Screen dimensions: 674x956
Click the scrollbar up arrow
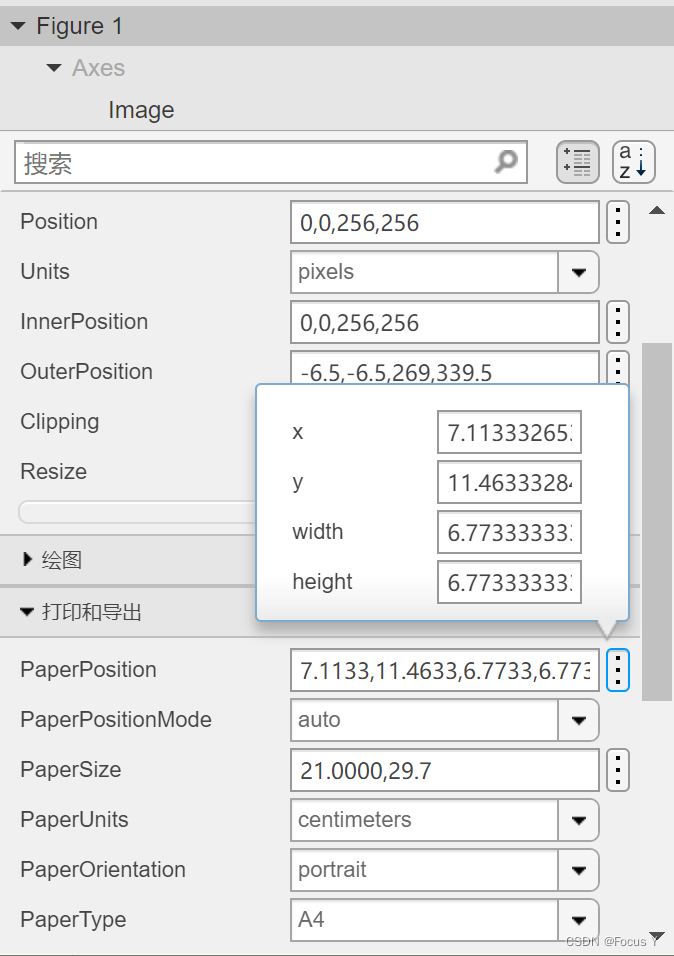click(x=657, y=210)
